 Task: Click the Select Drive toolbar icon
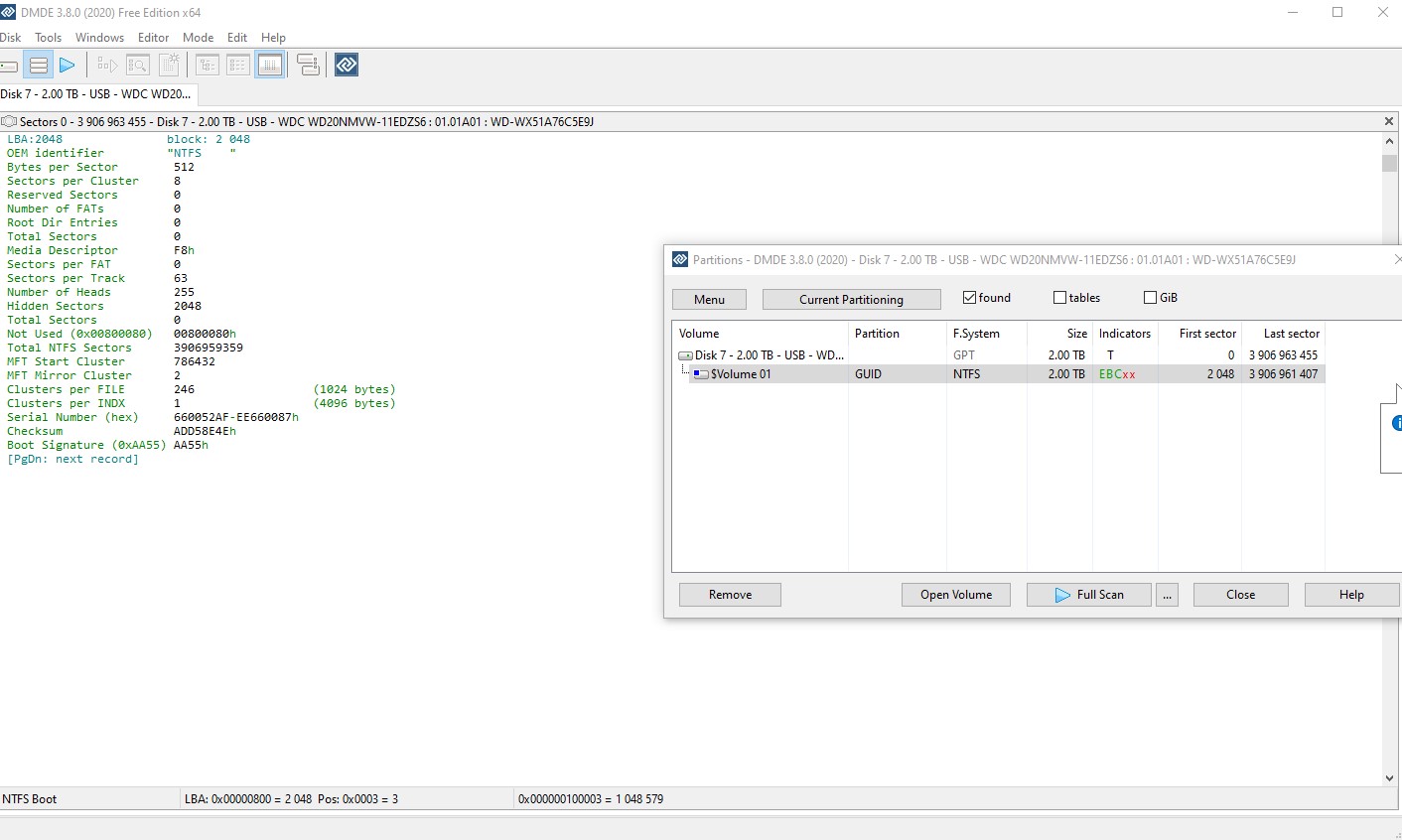pos(9,66)
